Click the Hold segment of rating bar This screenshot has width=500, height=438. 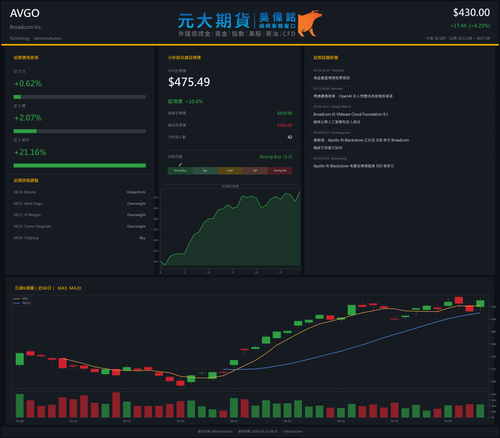point(230,171)
